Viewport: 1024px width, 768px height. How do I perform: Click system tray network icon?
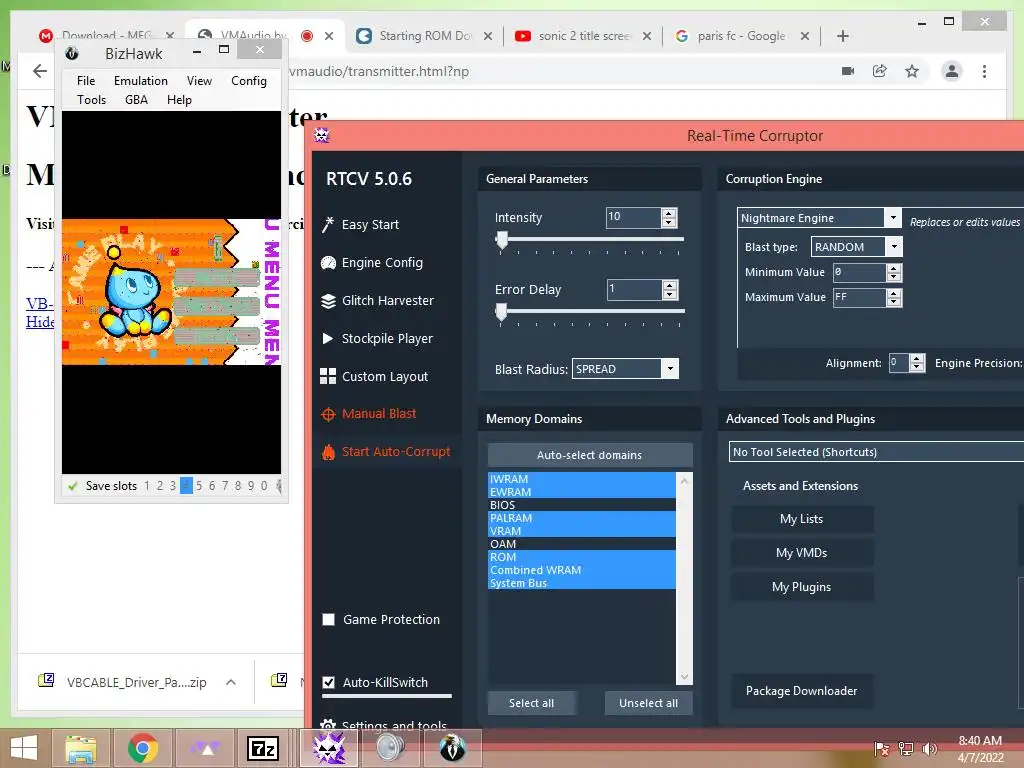coord(906,748)
